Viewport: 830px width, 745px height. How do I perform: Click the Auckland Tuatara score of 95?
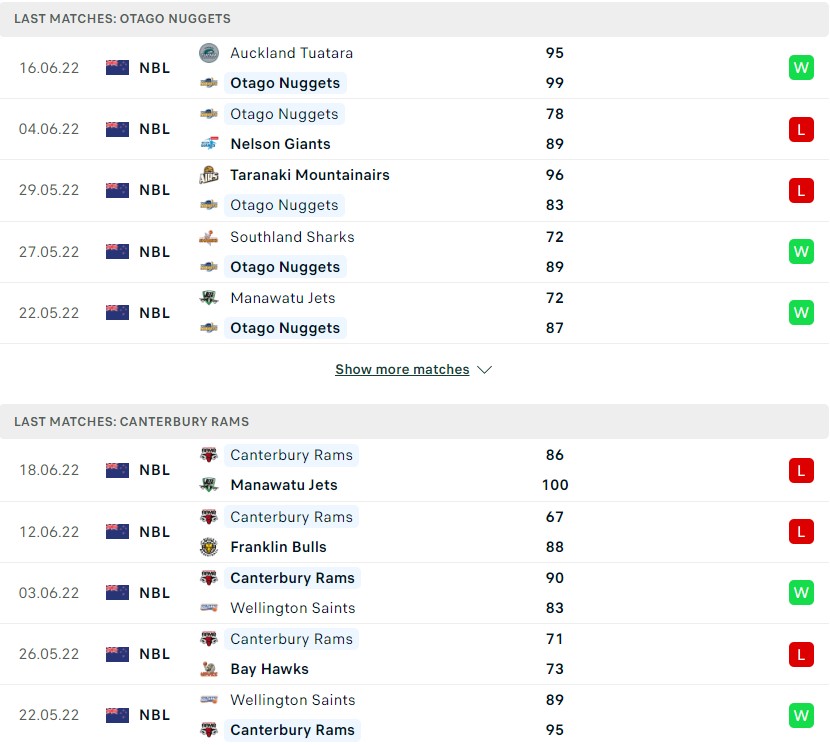point(555,53)
